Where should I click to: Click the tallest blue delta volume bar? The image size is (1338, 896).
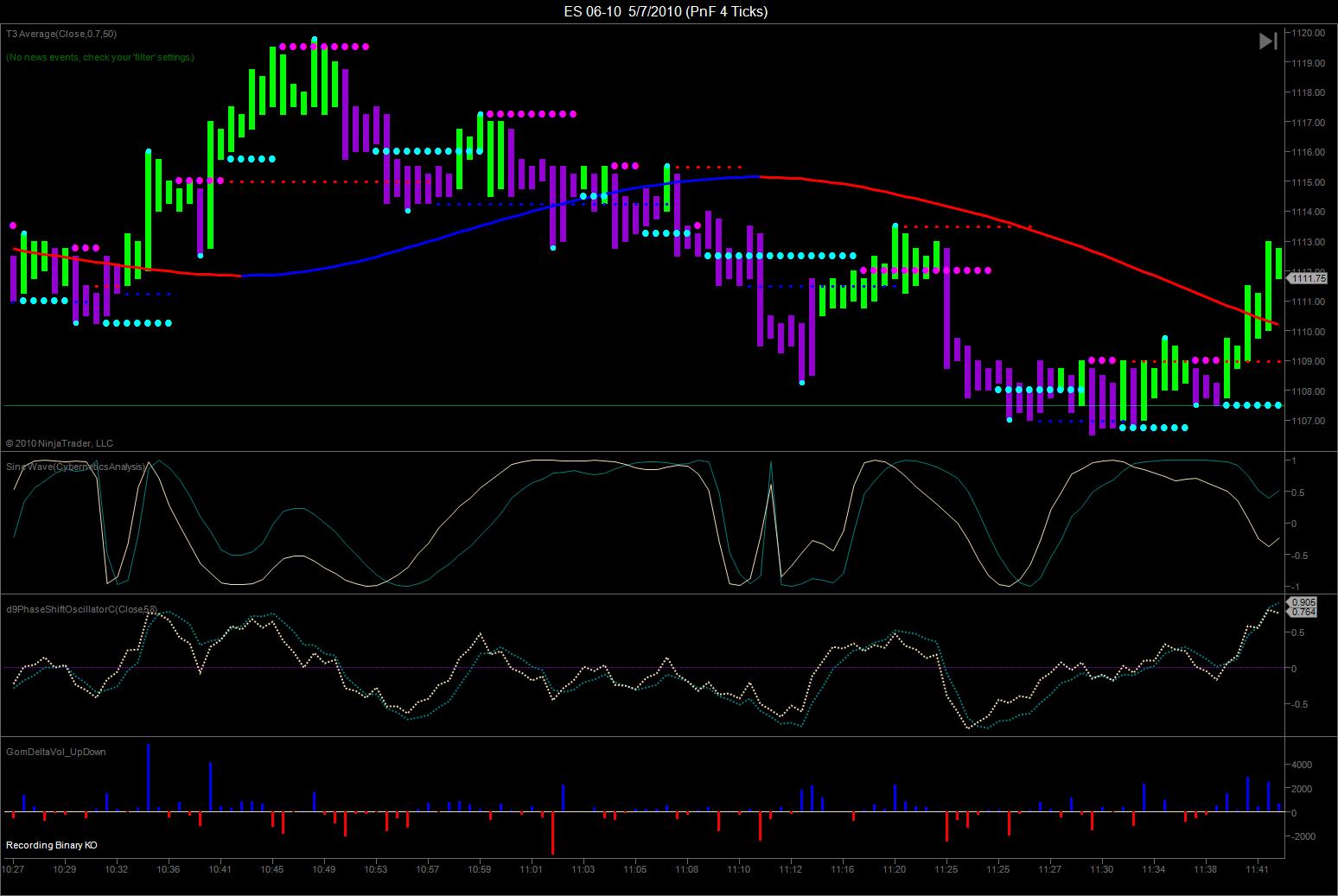coord(149,778)
